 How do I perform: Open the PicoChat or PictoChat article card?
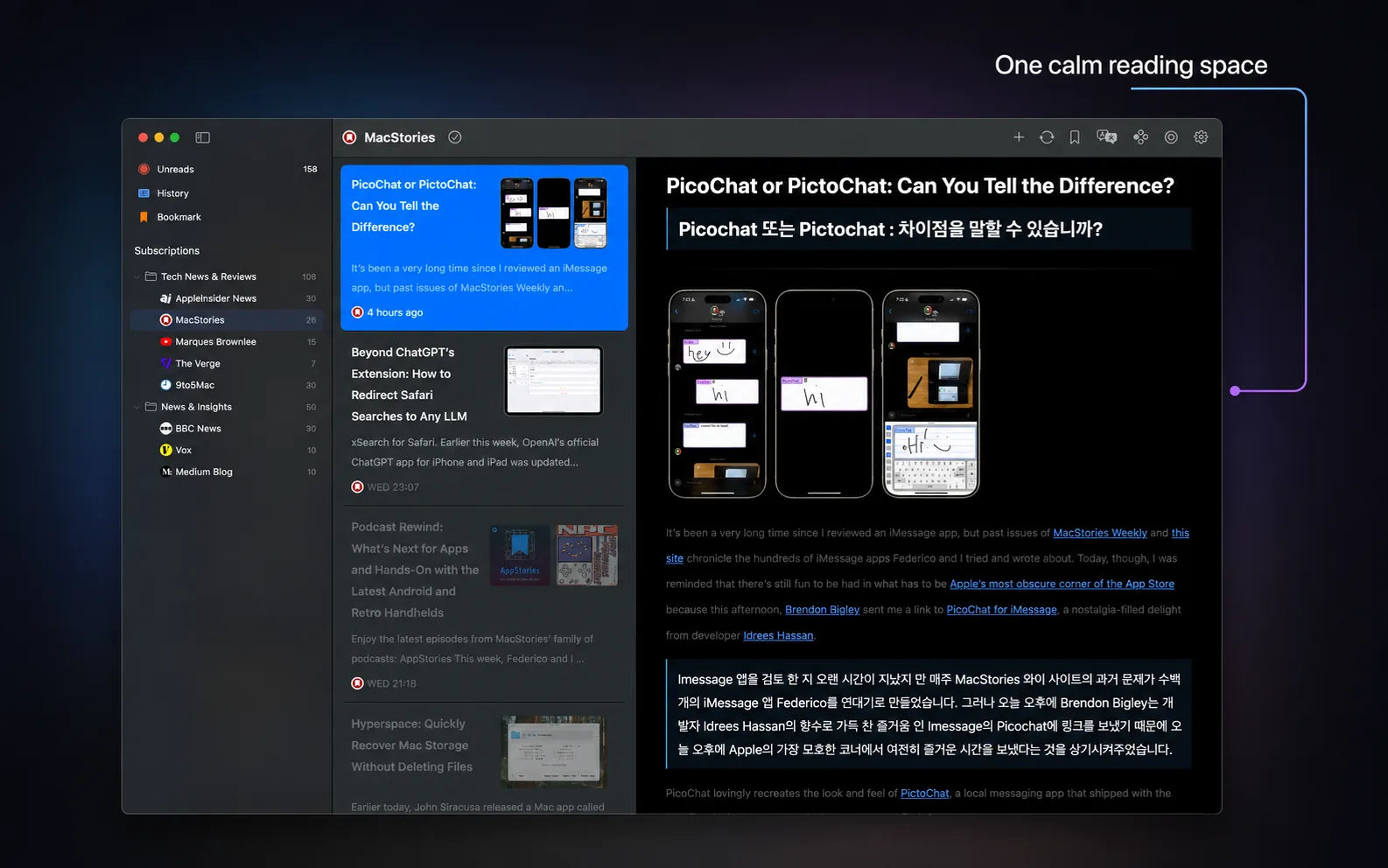click(484, 248)
